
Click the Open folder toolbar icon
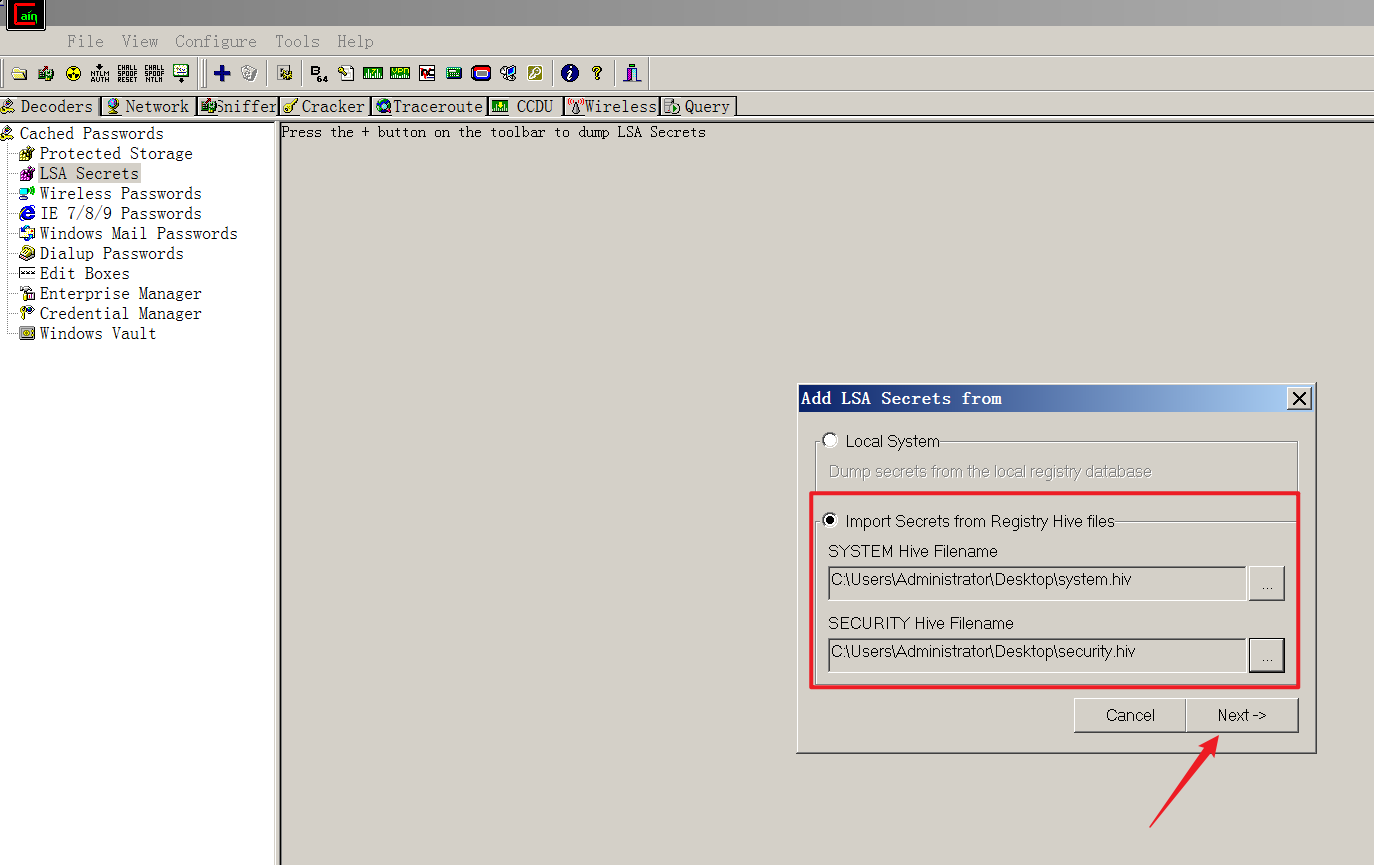(19, 73)
